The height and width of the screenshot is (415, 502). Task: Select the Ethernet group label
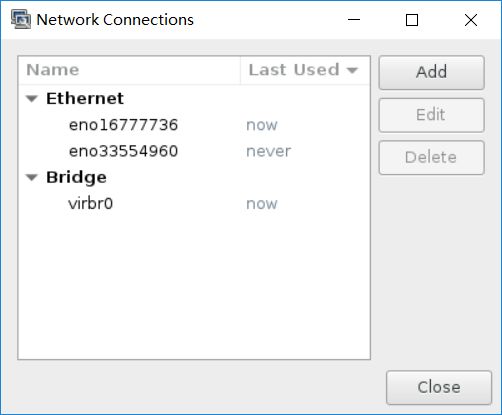pos(85,98)
